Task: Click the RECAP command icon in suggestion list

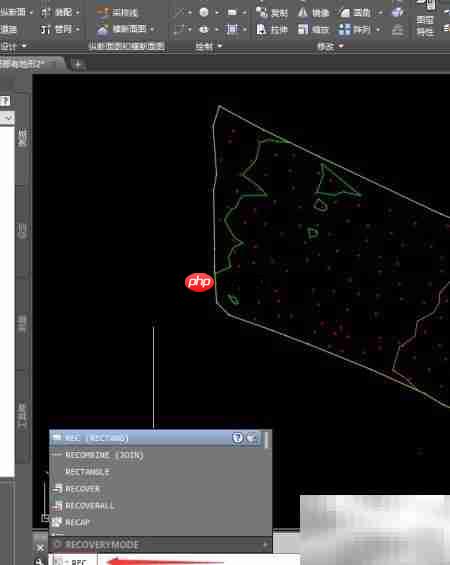Action: pos(57,522)
